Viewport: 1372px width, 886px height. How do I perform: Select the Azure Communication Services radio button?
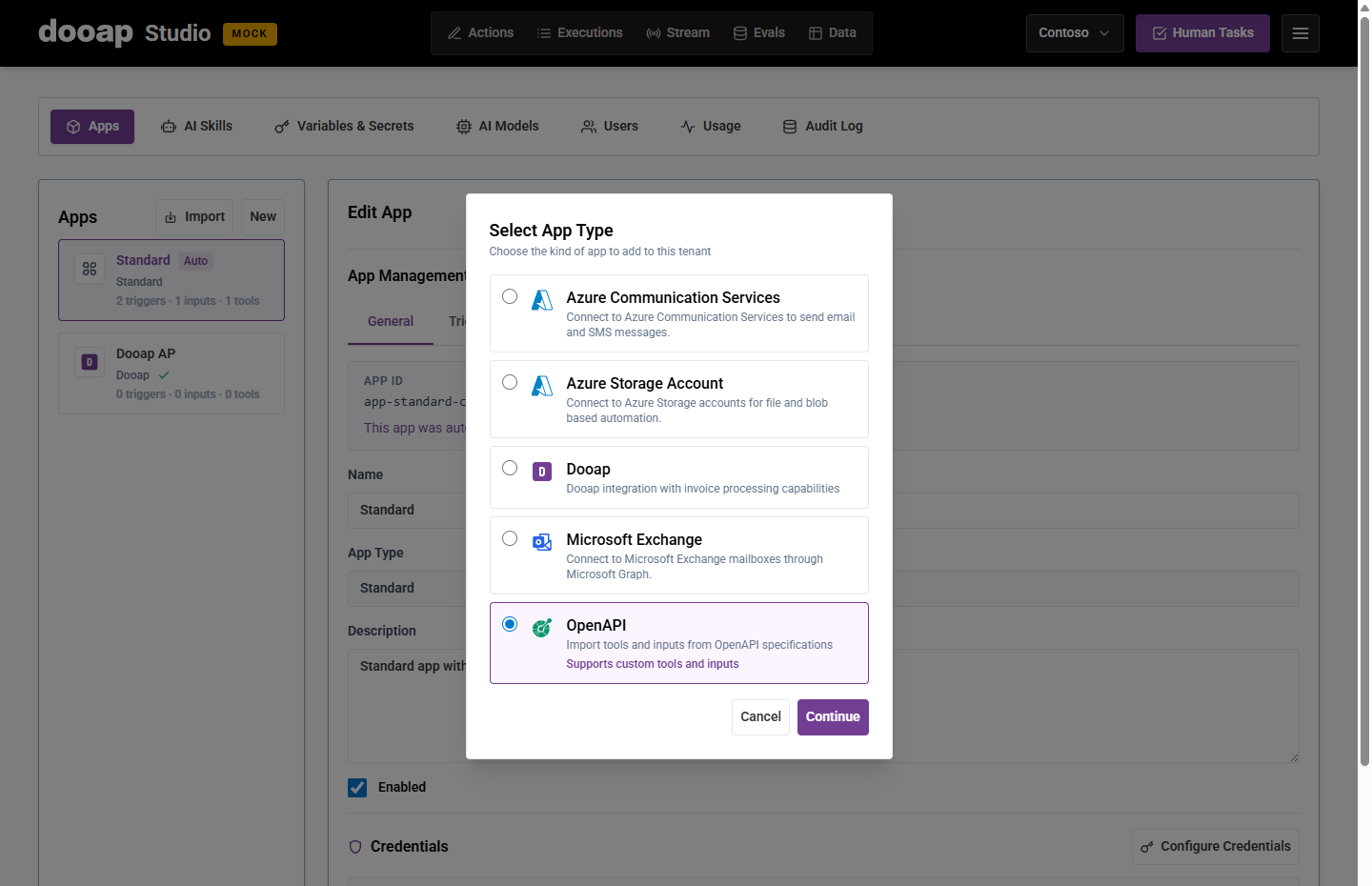tap(510, 296)
